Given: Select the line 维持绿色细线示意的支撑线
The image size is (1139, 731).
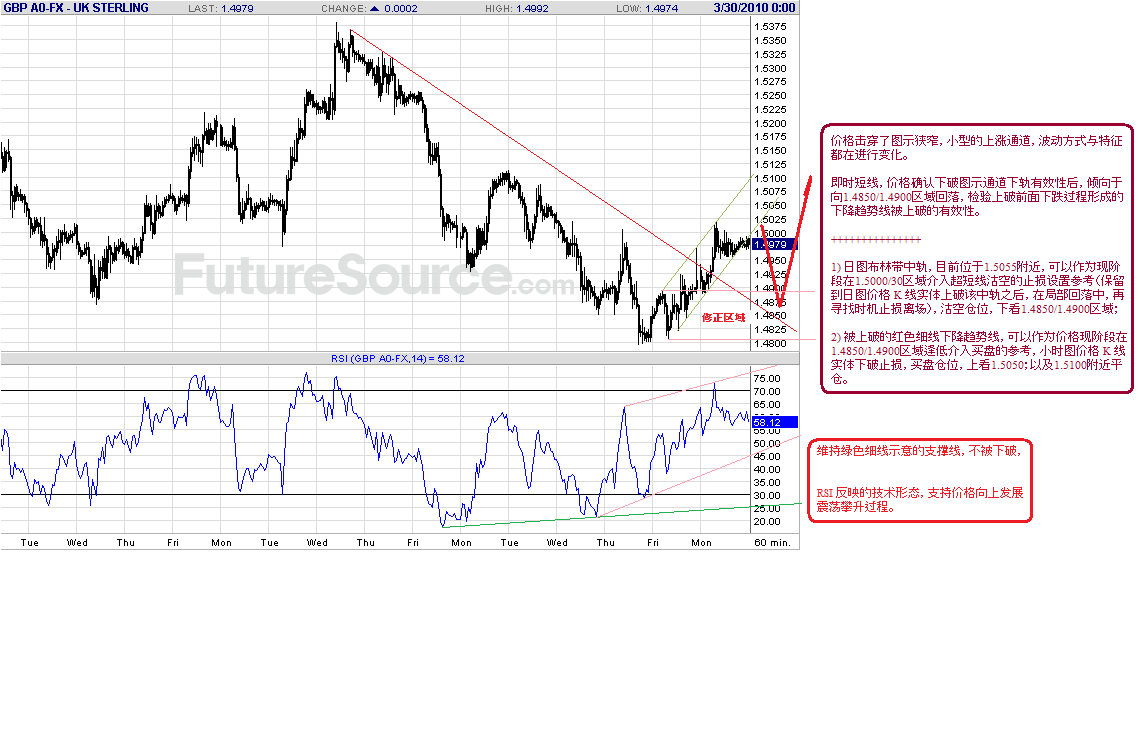Looking at the screenshot, I should [919, 451].
